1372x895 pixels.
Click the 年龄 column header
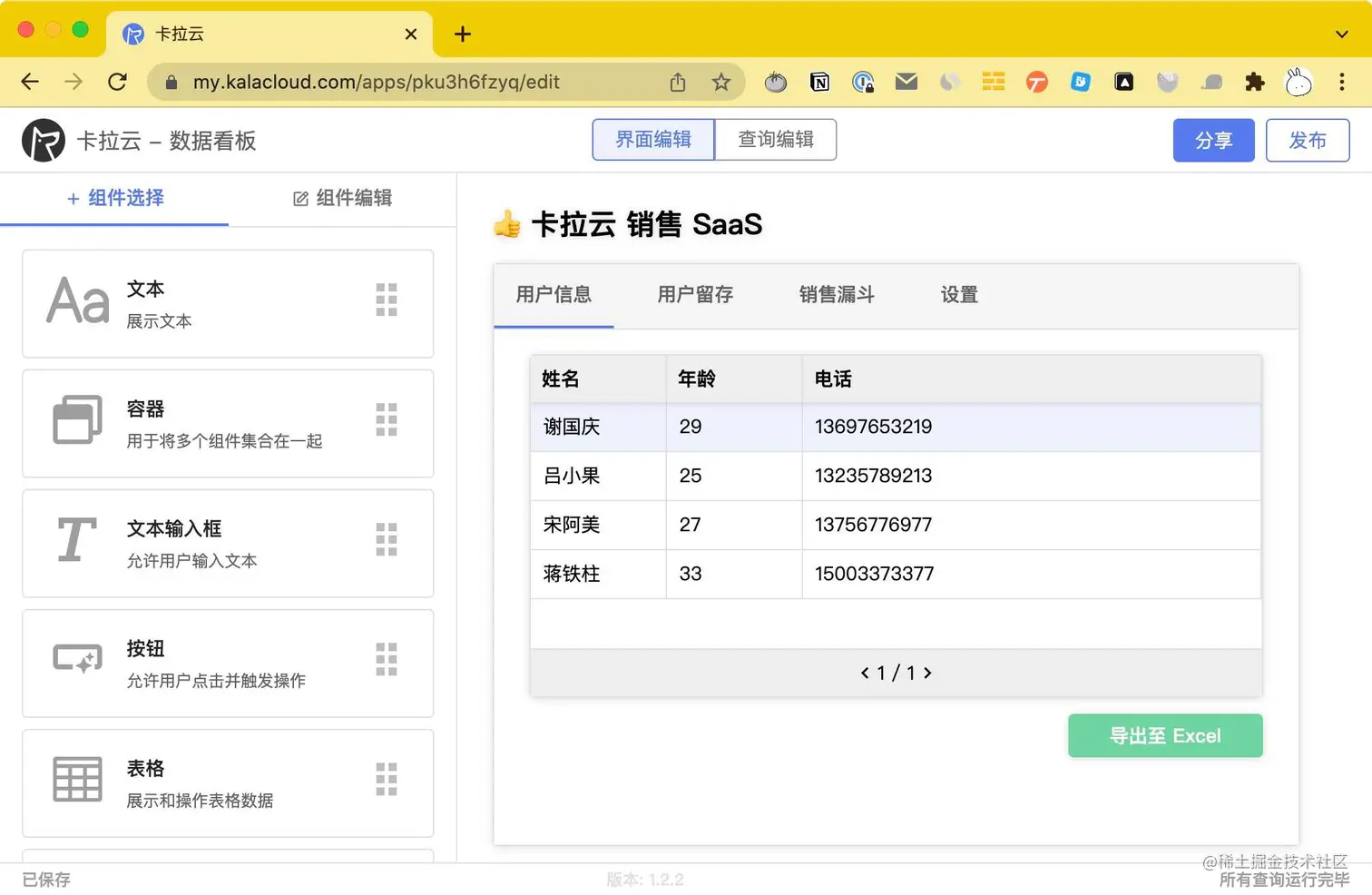click(x=734, y=379)
